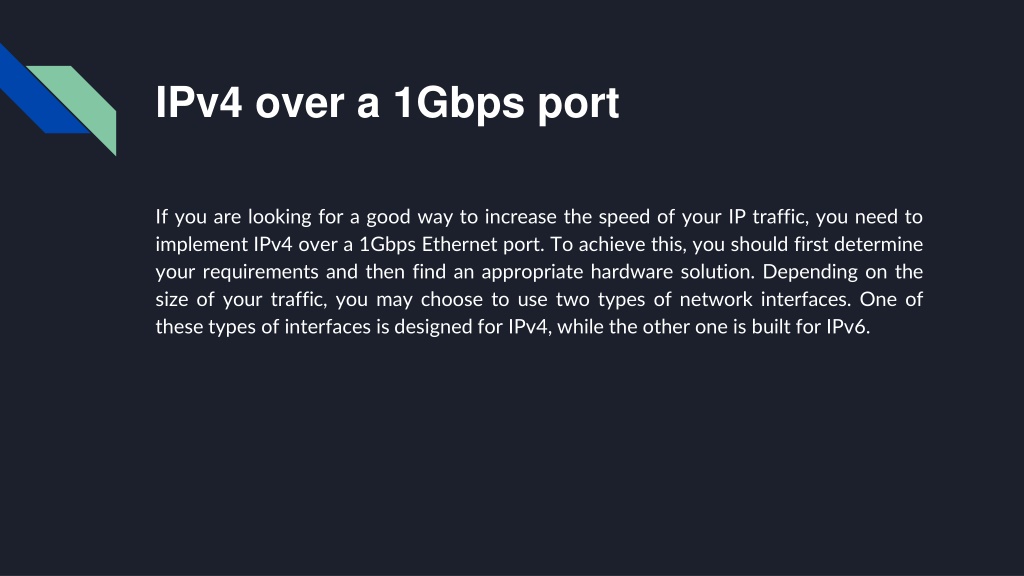Click the phrase 'network interfaces' in the paragraph
Screen dimensions: 1024x576
click(764, 299)
